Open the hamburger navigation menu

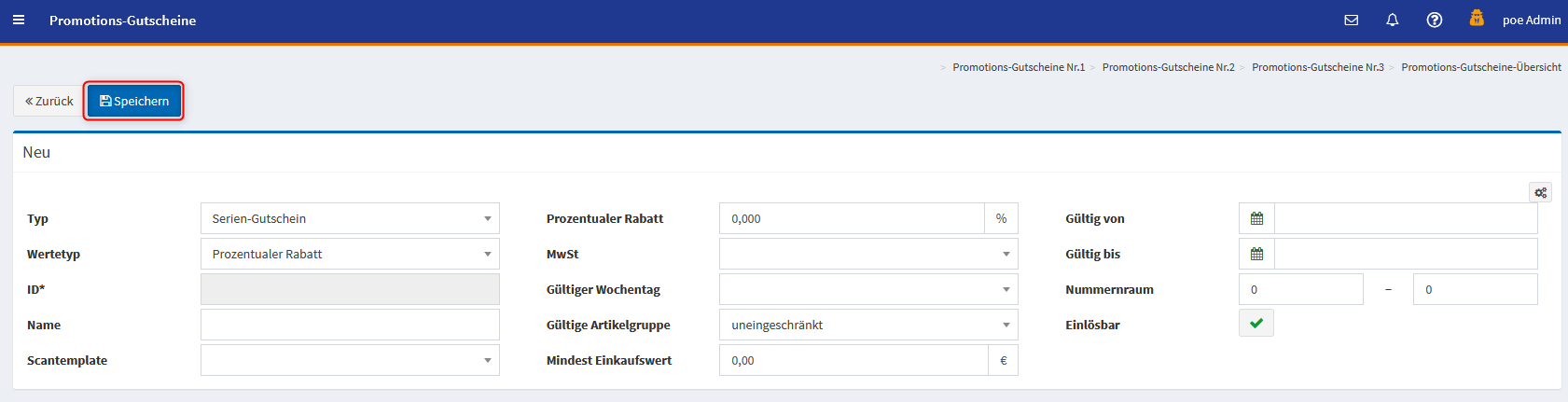(19, 20)
